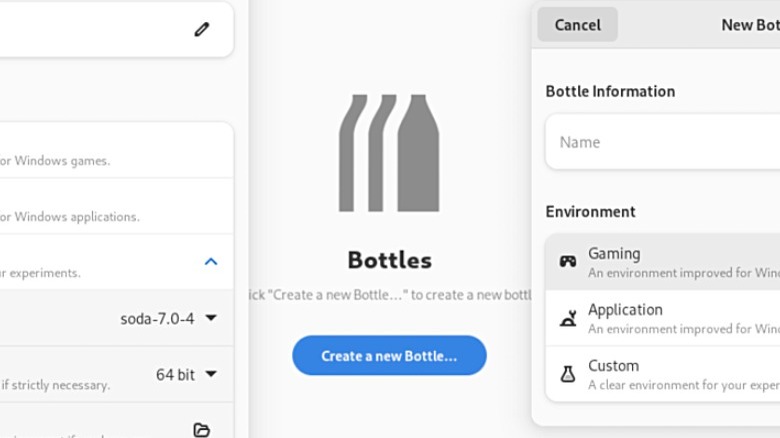
Task: Choose the Application environment label
Action: (x=625, y=309)
